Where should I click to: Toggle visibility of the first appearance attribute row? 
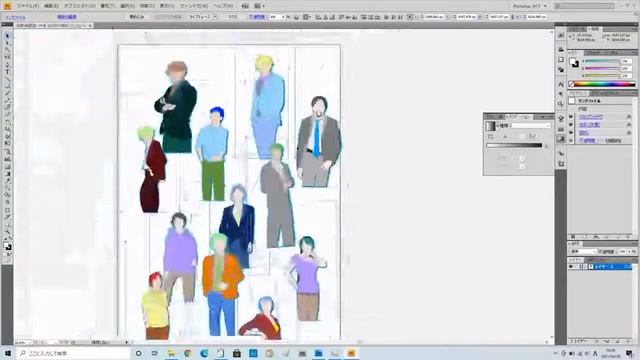571,117
